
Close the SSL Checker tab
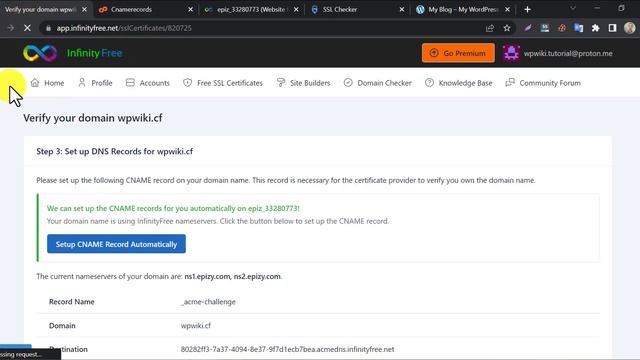click(402, 9)
